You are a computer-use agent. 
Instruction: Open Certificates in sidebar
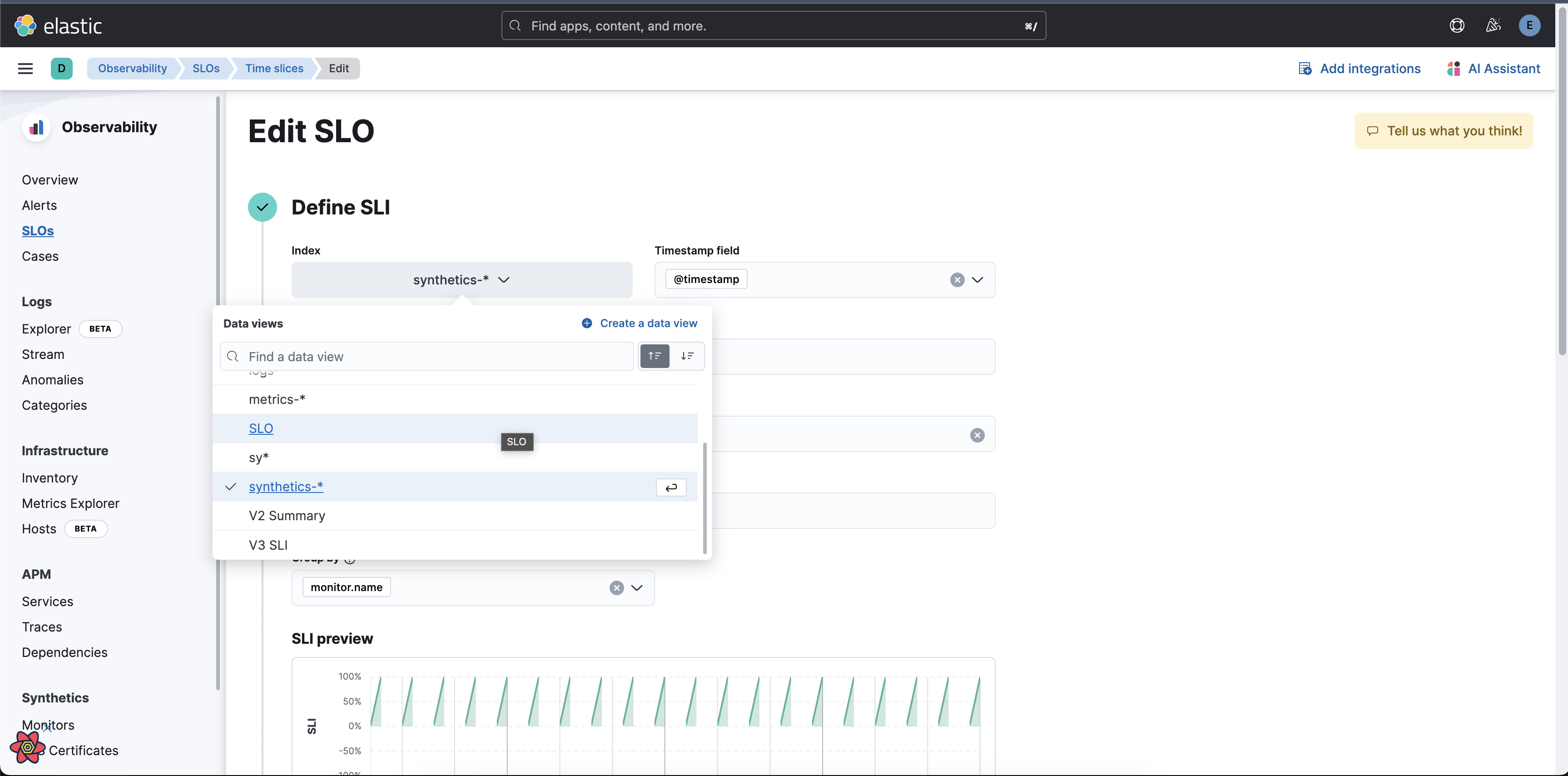[x=84, y=751]
